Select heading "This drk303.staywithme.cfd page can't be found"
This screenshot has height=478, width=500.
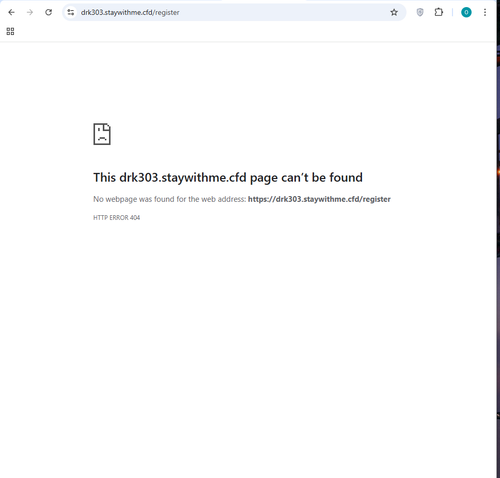pos(228,177)
